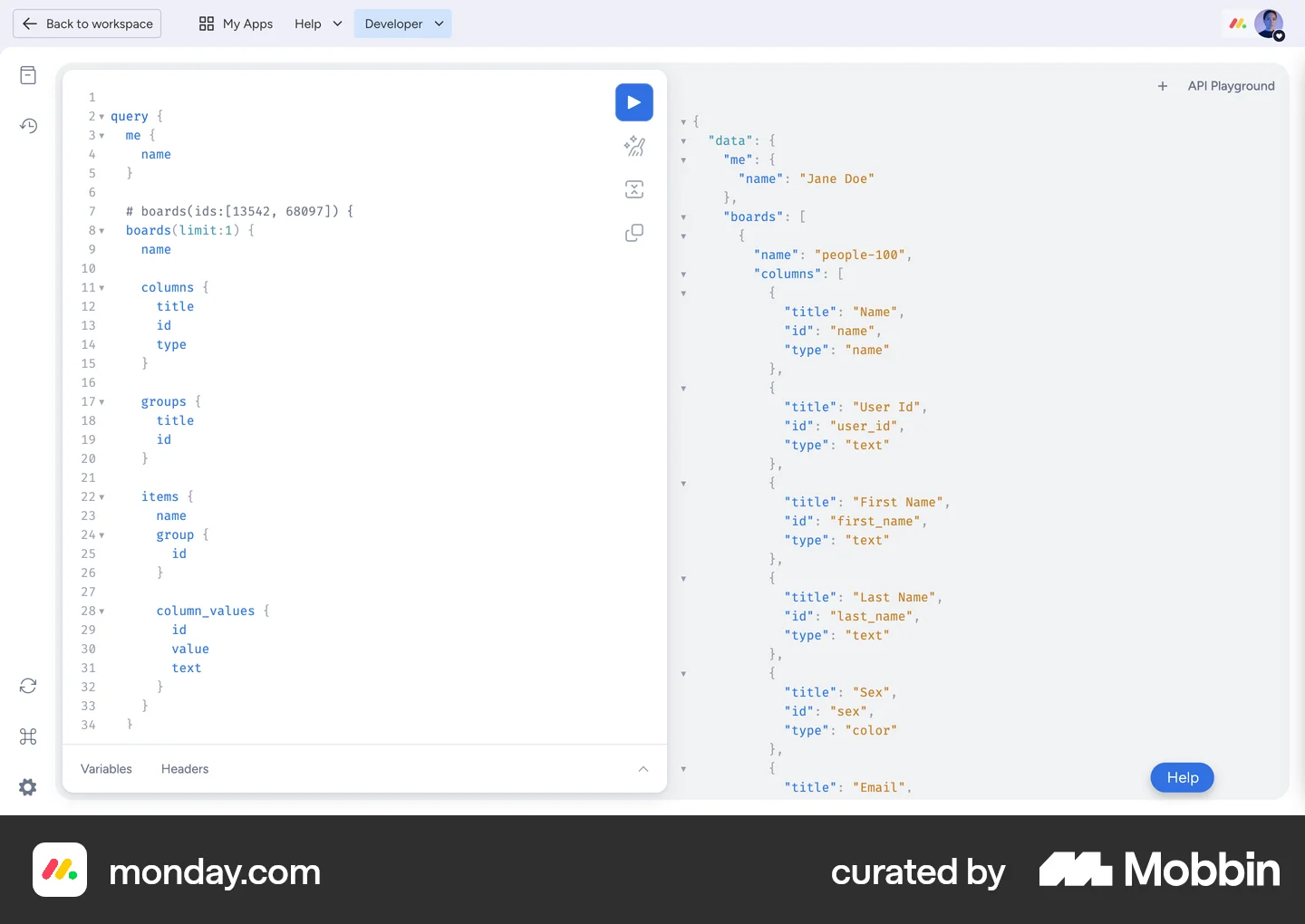The height and width of the screenshot is (924, 1305).
Task: Click "people-100" board name in the response
Action: (860, 255)
